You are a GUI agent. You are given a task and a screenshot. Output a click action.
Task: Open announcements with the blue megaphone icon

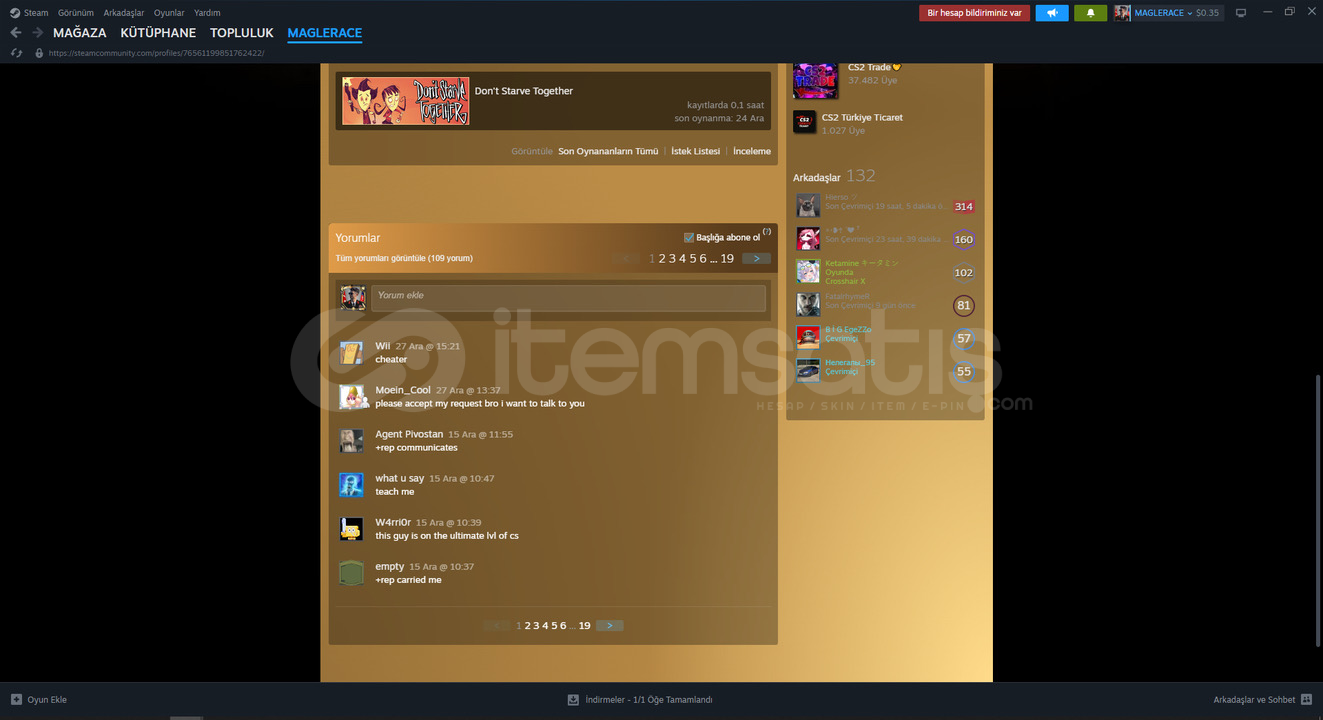click(x=1052, y=13)
